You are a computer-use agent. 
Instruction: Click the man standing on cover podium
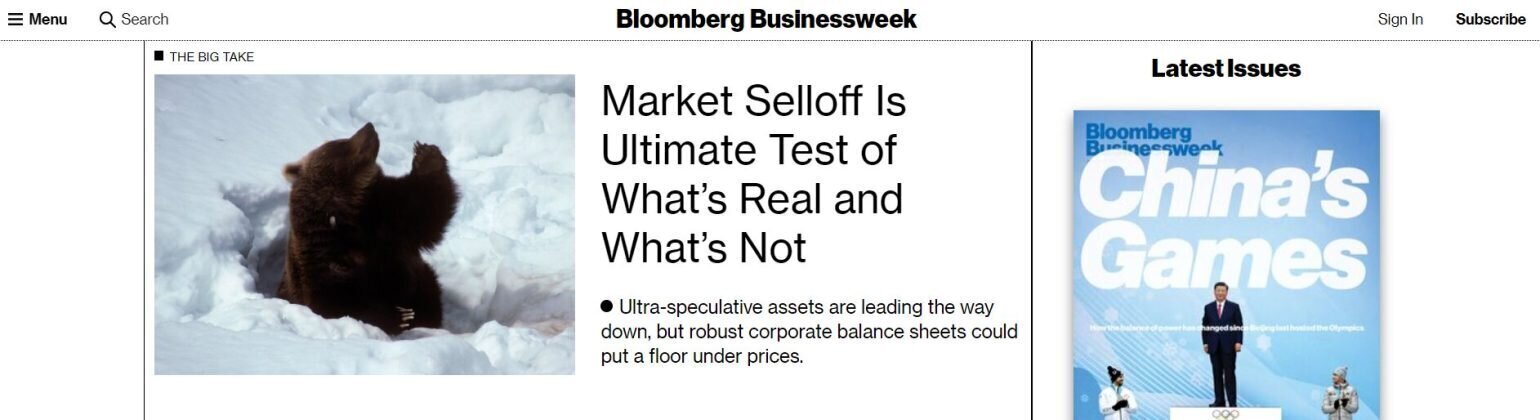tap(1221, 345)
